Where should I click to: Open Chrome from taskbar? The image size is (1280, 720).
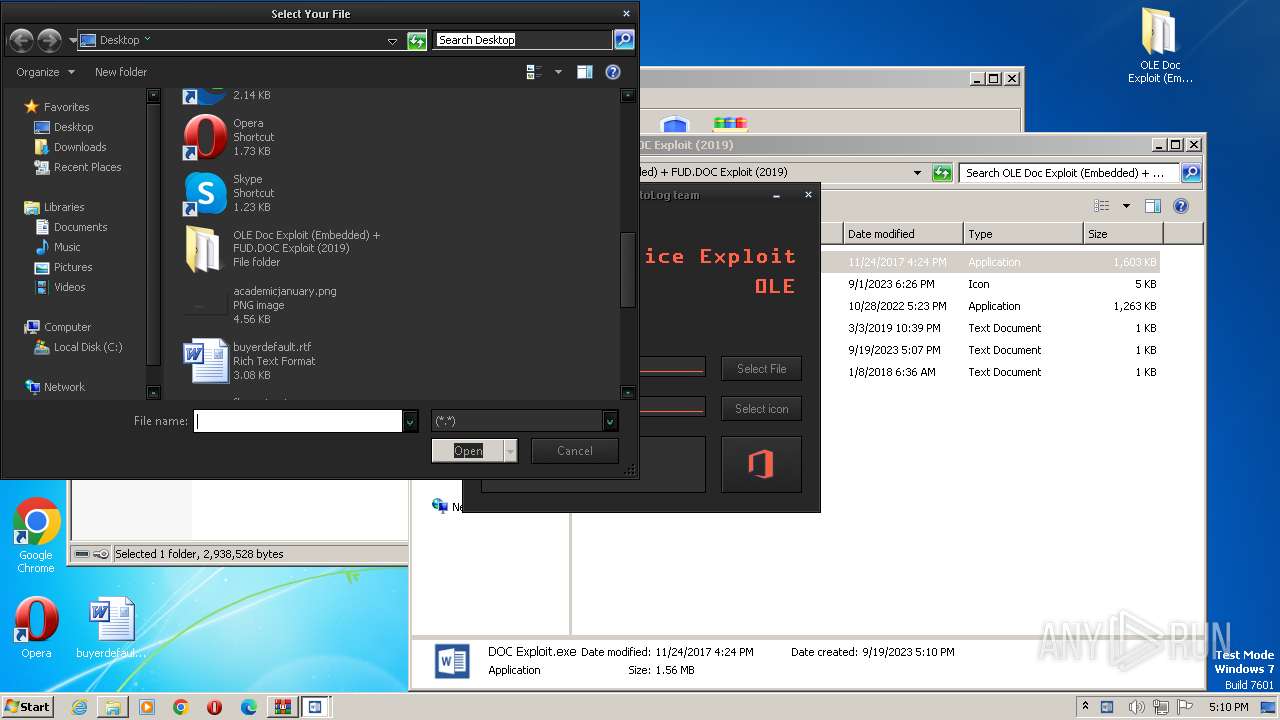(181, 707)
